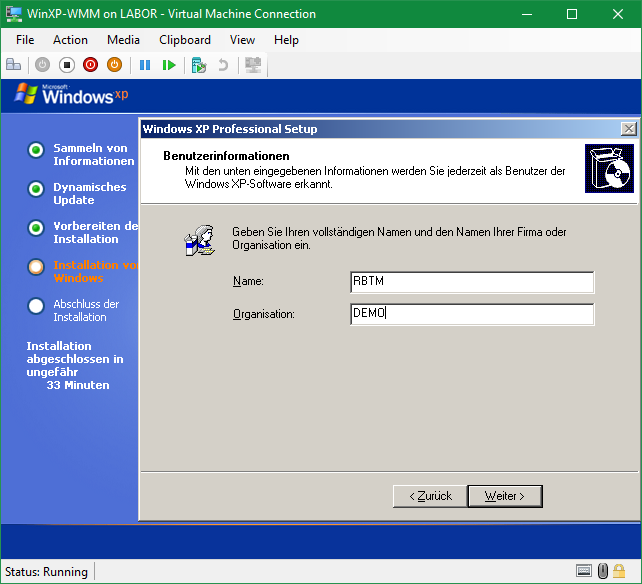The width and height of the screenshot is (642, 584).
Task: Click the orange Save state icon
Action: click(114, 65)
